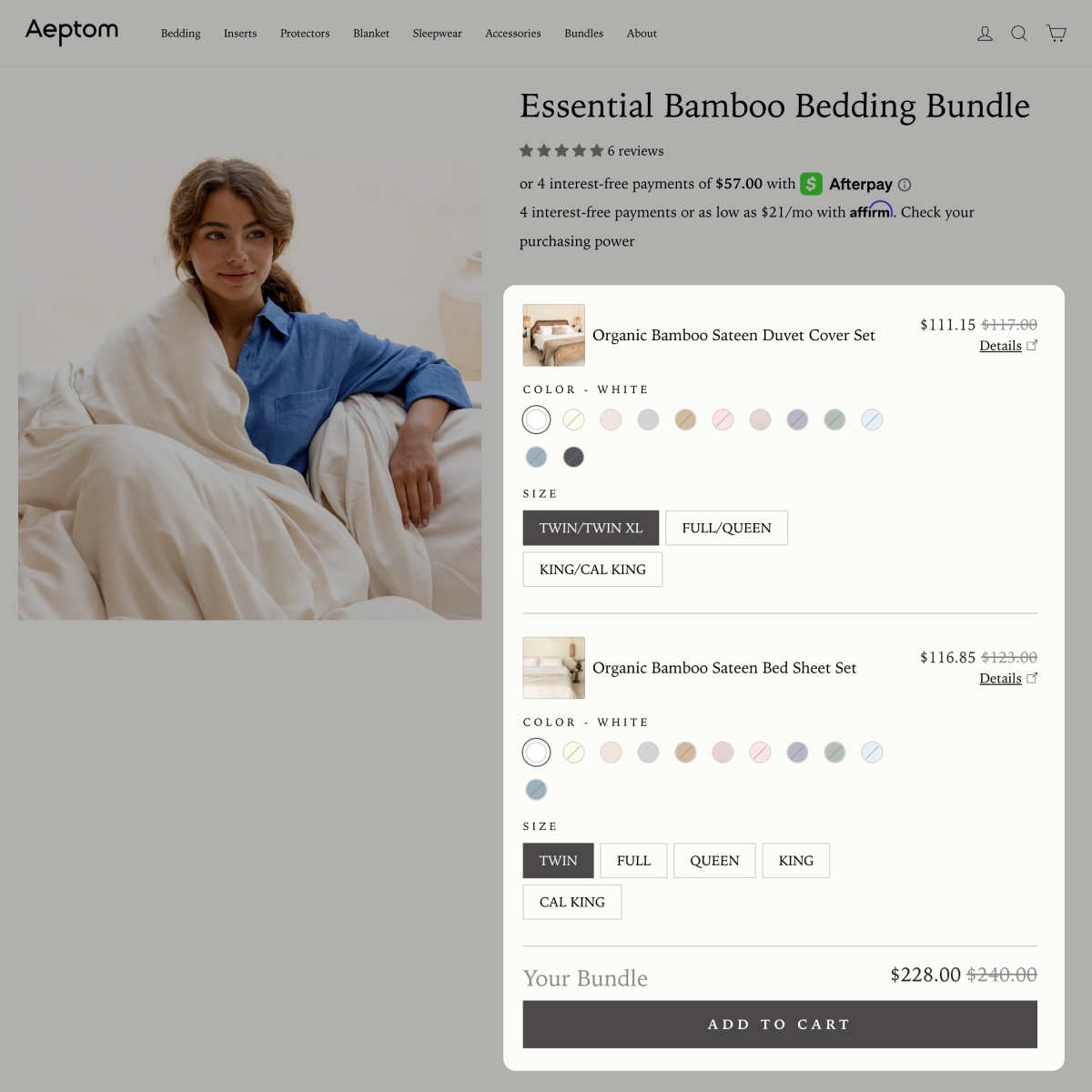The image size is (1092, 1092).
Task: Click the Duvet Cover Set thumbnail
Action: point(554,335)
